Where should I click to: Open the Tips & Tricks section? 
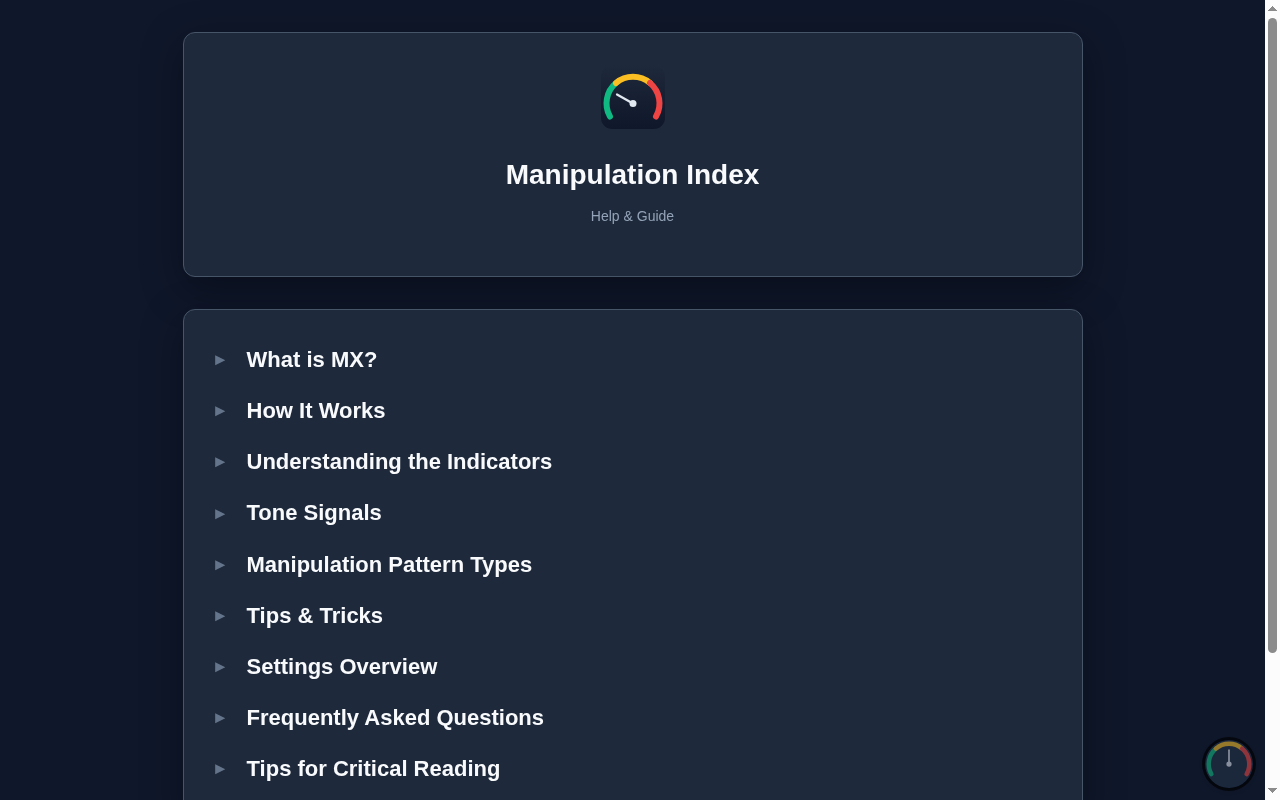coord(314,616)
